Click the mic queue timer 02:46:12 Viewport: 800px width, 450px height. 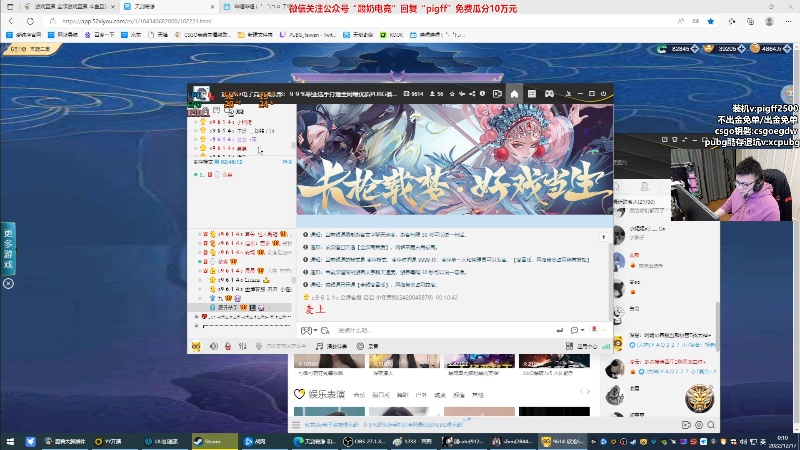coord(232,162)
